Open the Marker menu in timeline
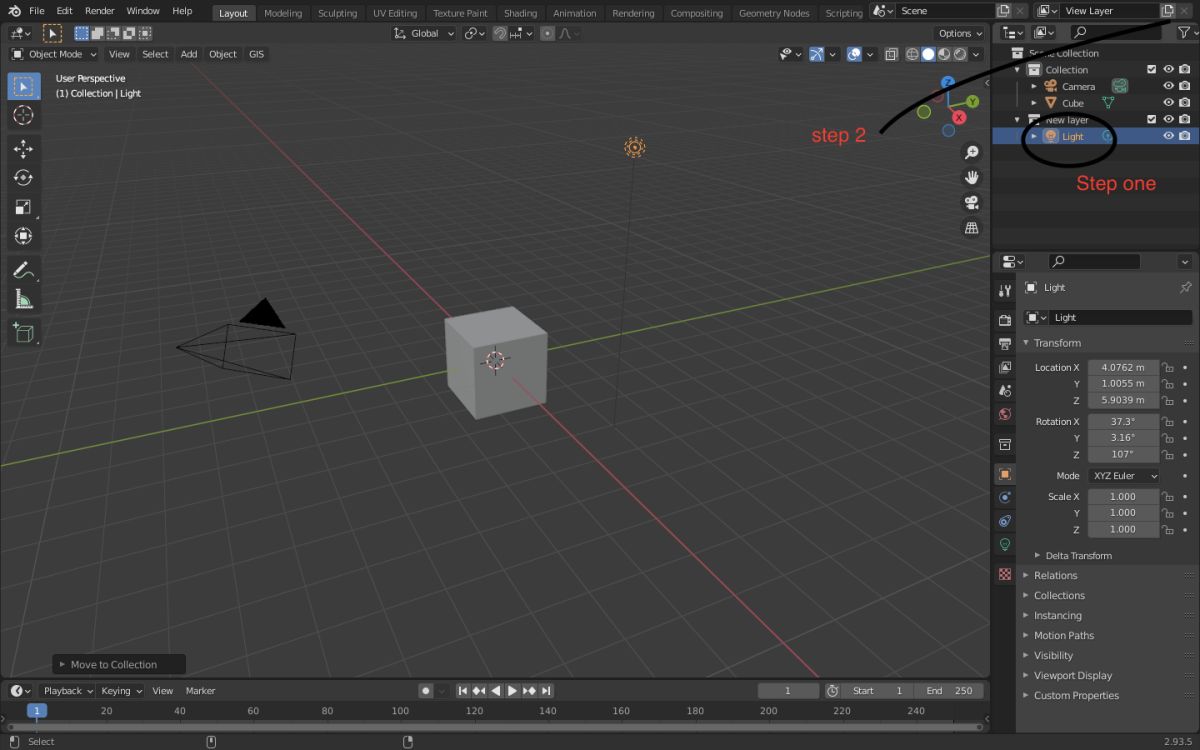 200,691
